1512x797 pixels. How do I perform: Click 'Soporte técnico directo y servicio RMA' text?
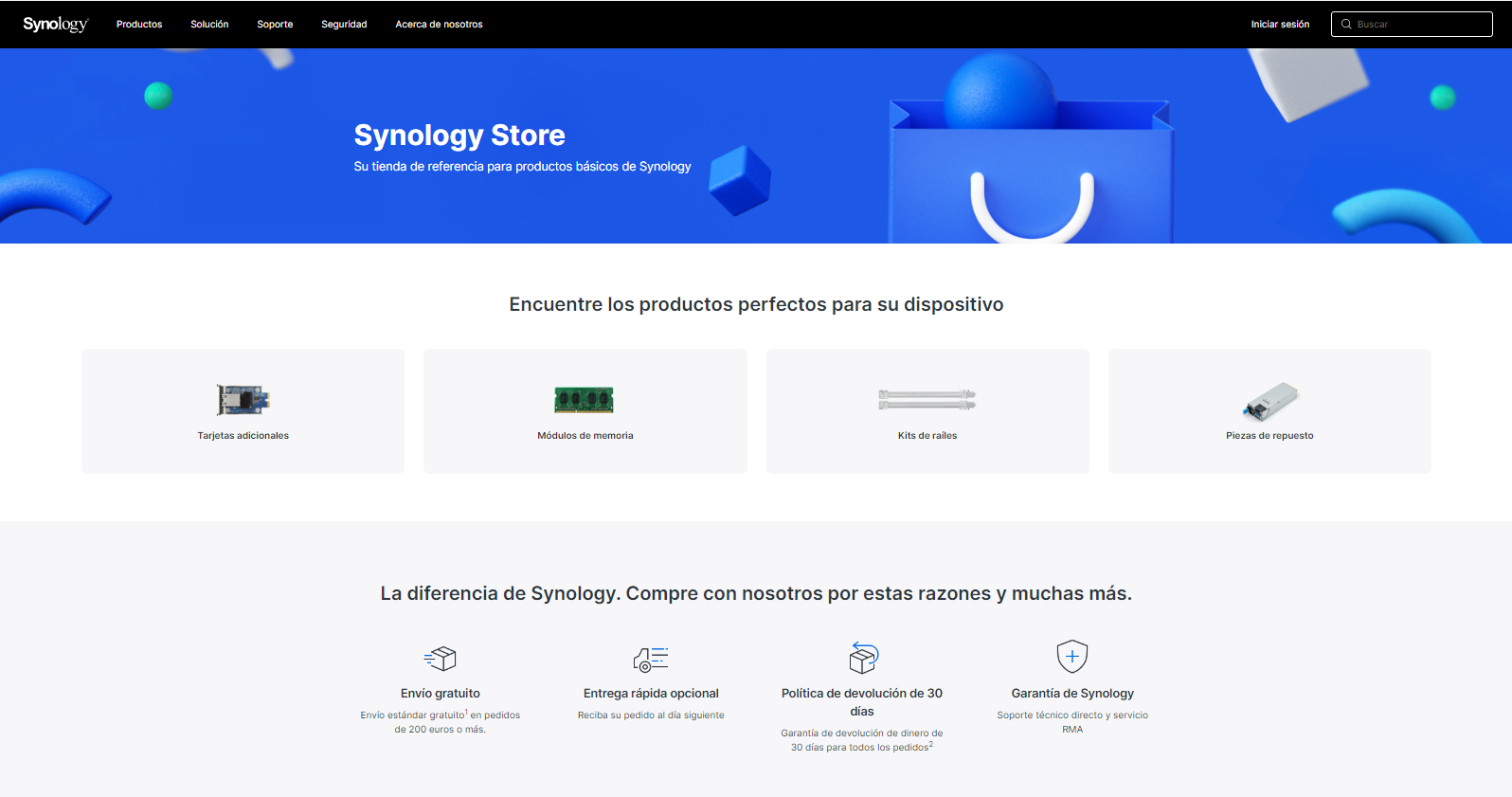click(1072, 722)
